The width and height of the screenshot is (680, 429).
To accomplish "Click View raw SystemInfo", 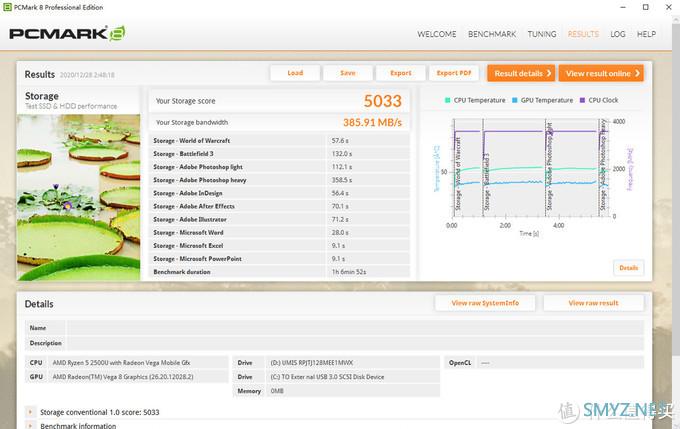I will pyautogui.click(x=485, y=303).
